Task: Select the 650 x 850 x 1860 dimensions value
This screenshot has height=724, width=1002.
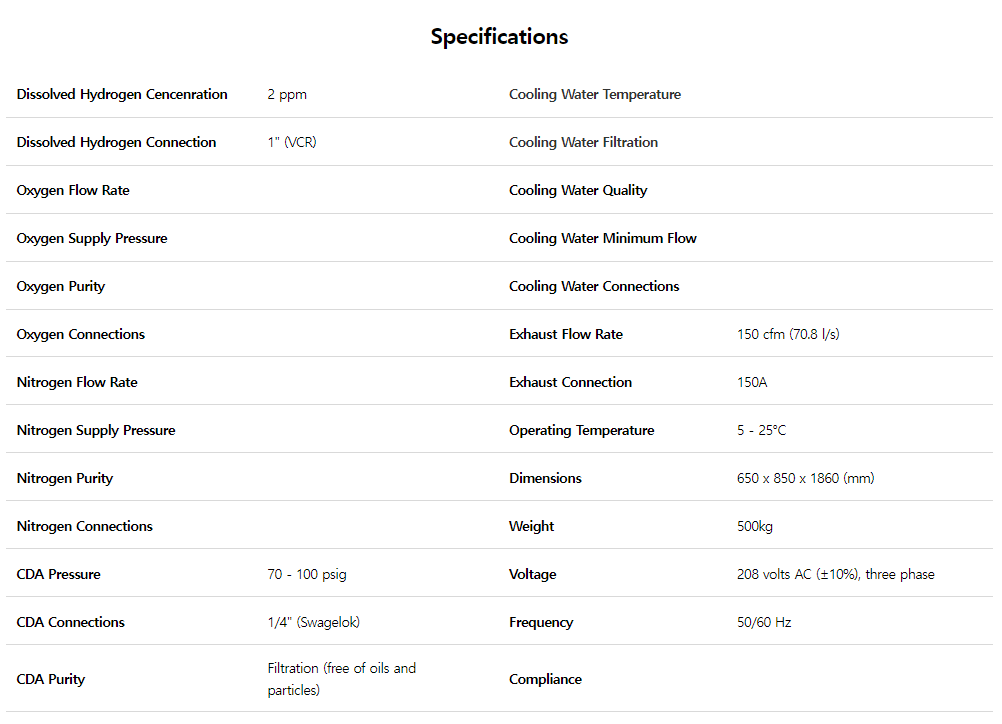Action: pos(805,478)
